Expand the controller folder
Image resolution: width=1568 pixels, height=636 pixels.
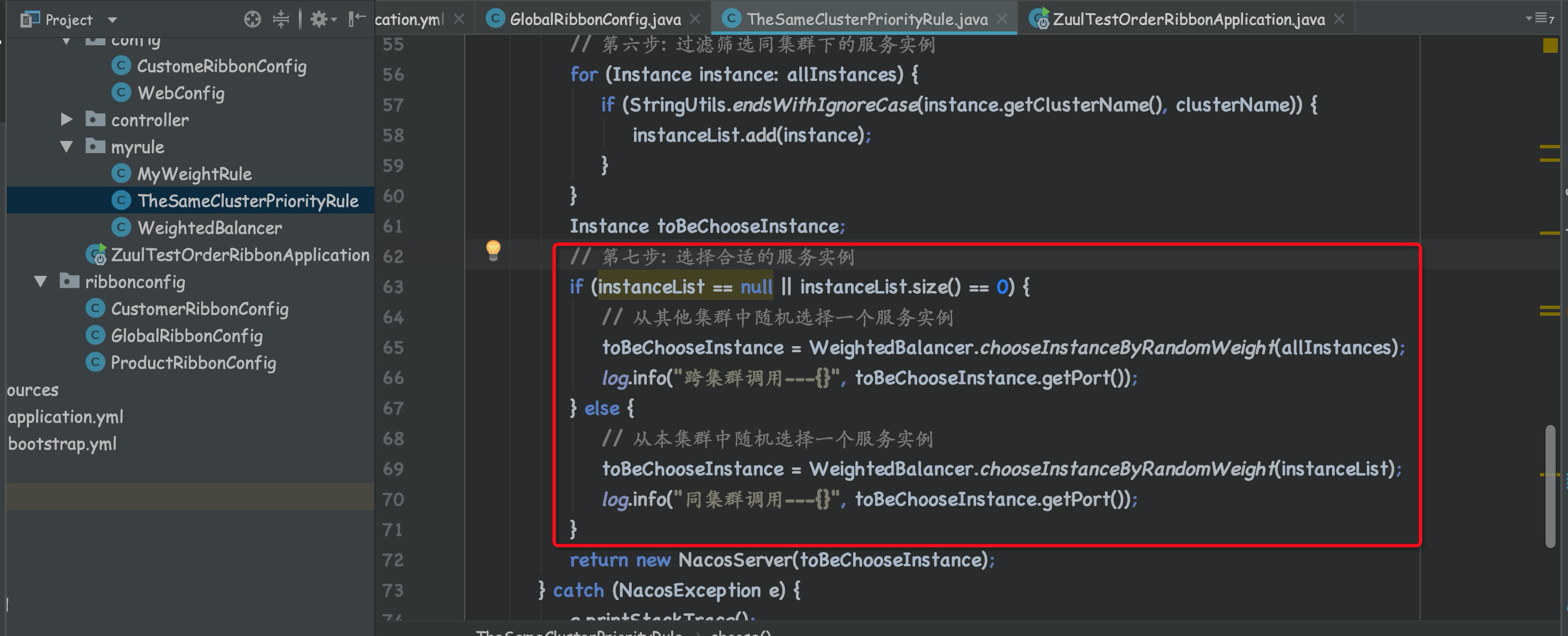[67, 120]
